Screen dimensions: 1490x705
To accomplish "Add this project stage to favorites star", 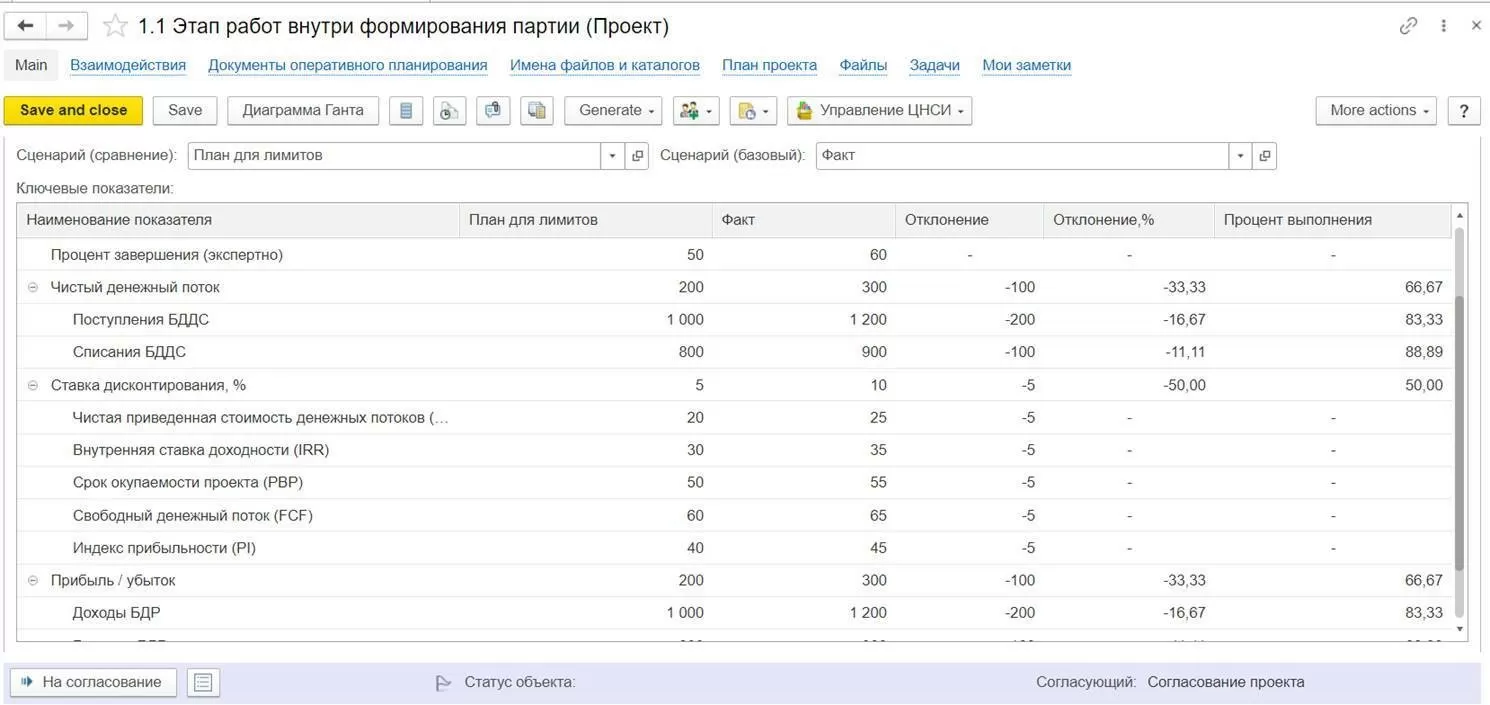I will (x=116, y=27).
